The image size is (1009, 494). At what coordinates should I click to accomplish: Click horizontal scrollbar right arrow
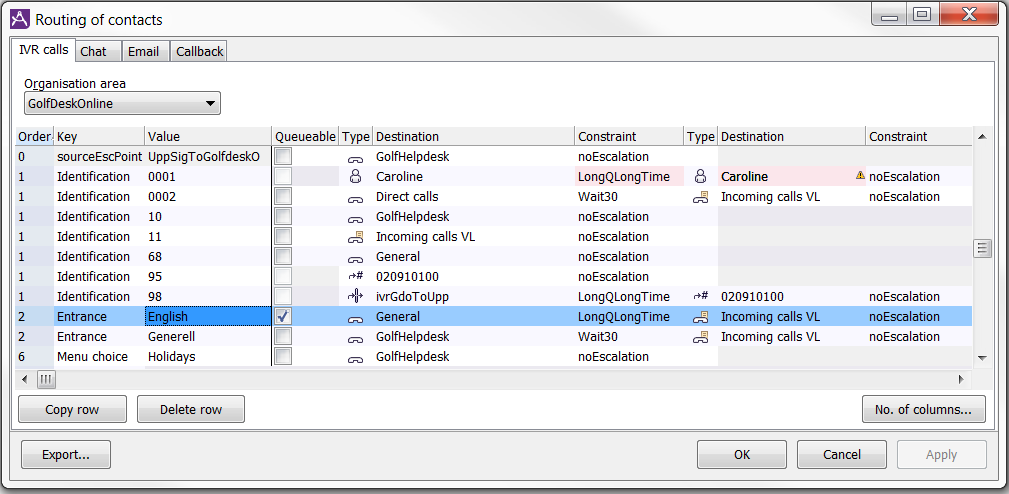pyautogui.click(x=963, y=380)
